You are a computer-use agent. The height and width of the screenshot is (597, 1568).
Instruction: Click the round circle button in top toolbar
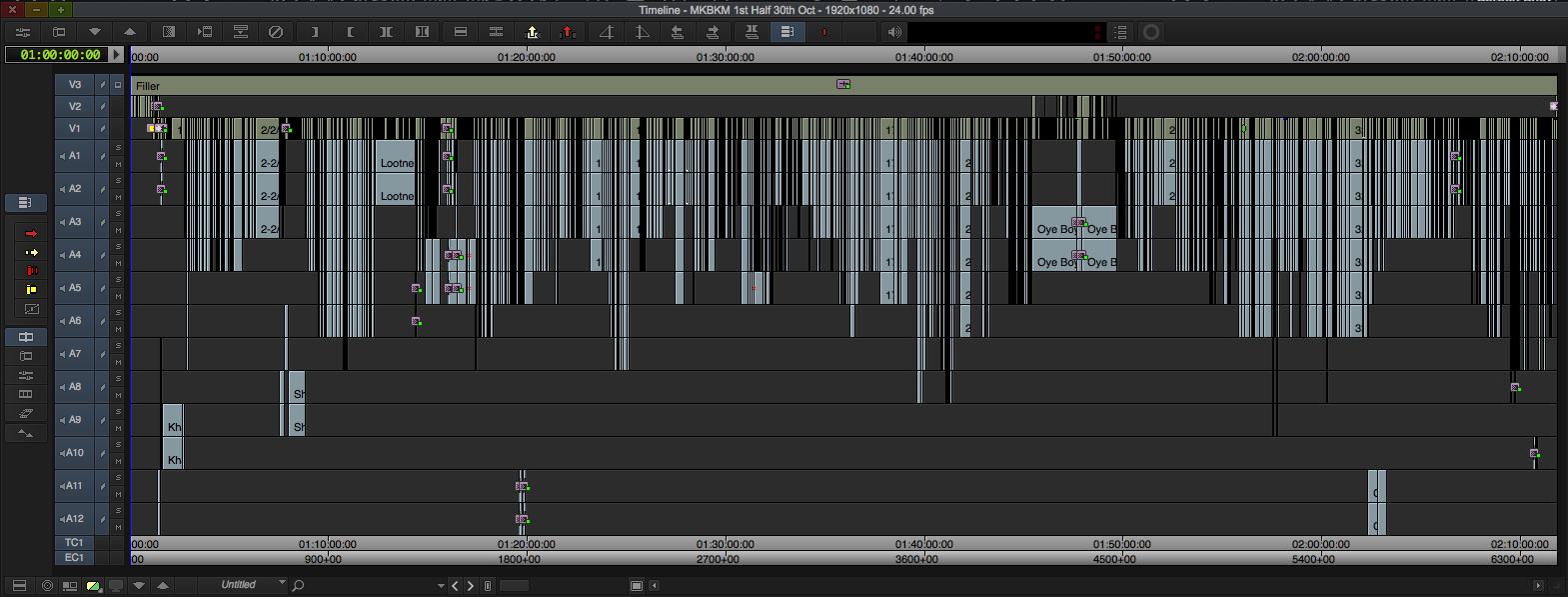1151,32
